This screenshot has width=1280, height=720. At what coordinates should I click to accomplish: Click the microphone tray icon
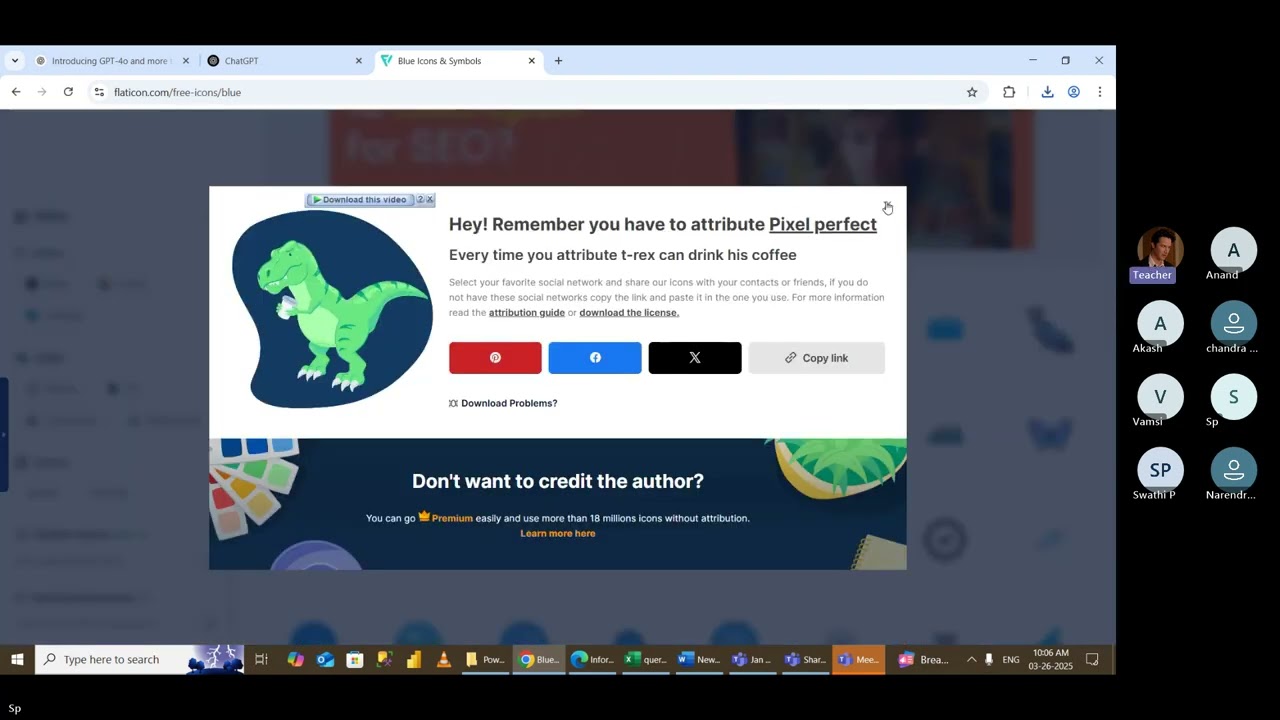tap(989, 660)
